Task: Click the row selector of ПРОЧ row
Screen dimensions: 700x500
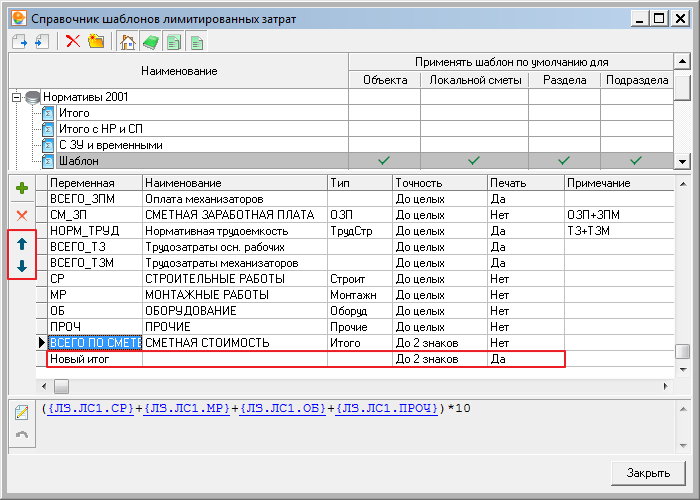Action: tap(42, 327)
